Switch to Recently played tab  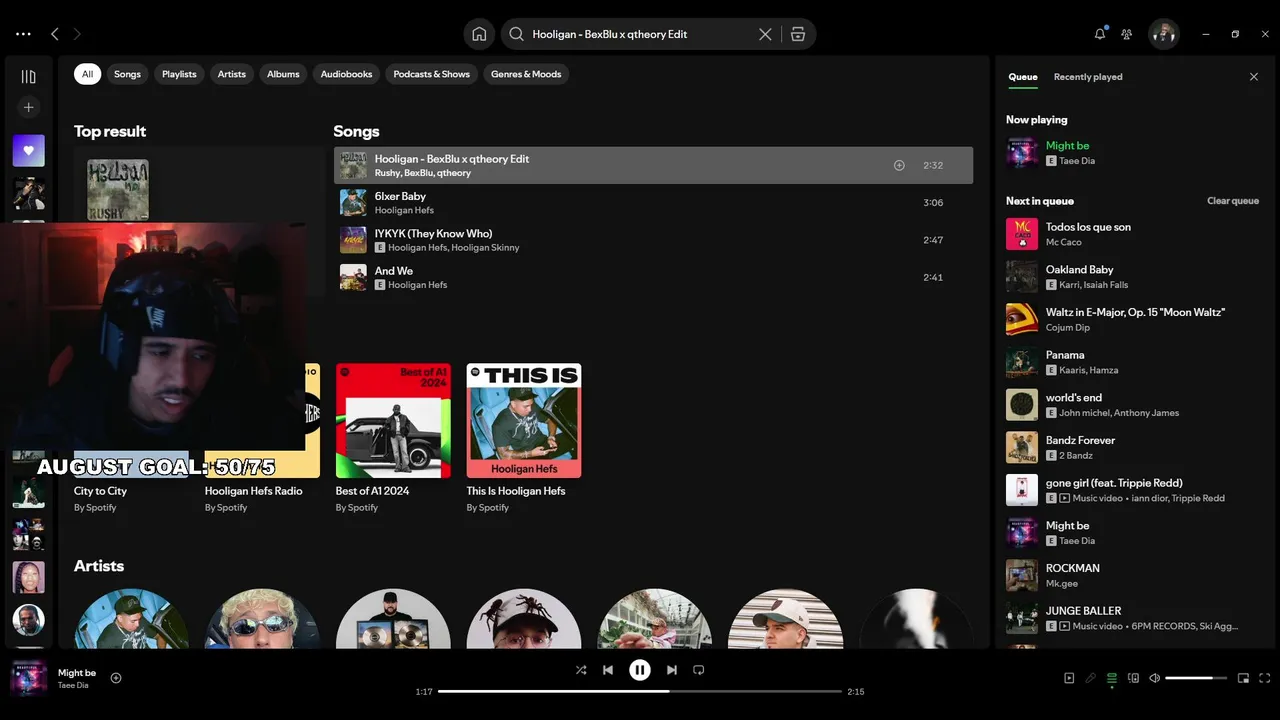[x=1088, y=77]
